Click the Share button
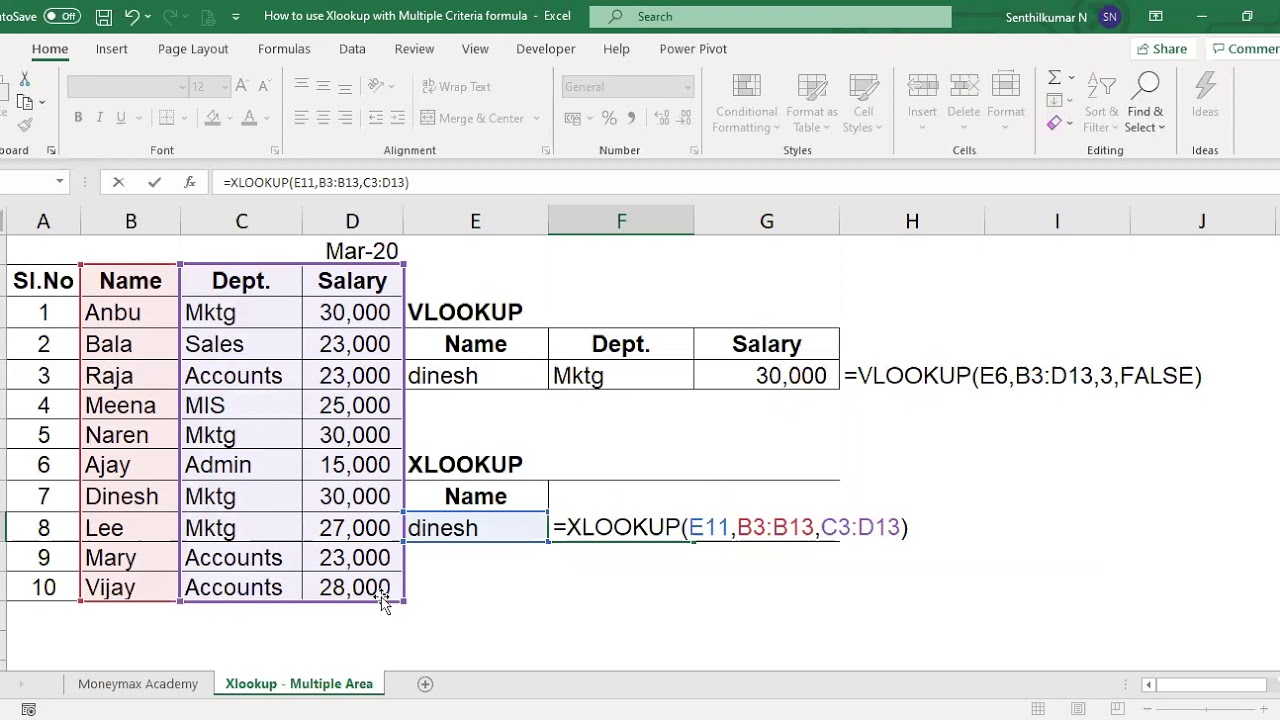Screen dimensions: 1280x720 point(1161,49)
